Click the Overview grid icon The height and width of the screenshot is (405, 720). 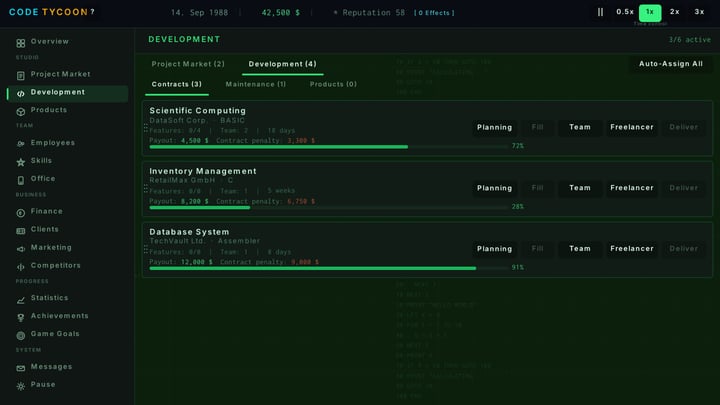tap(21, 43)
